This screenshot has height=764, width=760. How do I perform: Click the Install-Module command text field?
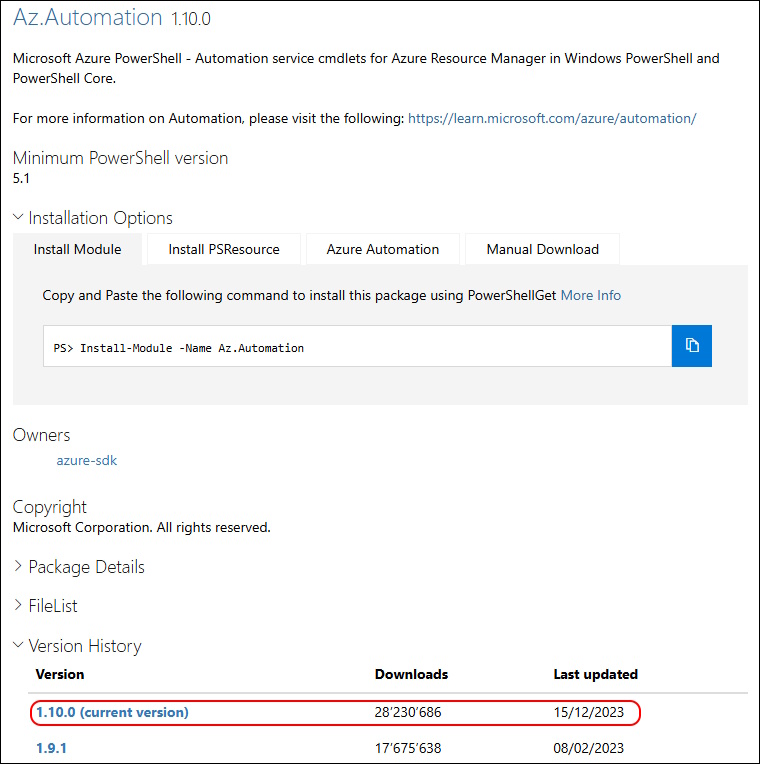357,346
